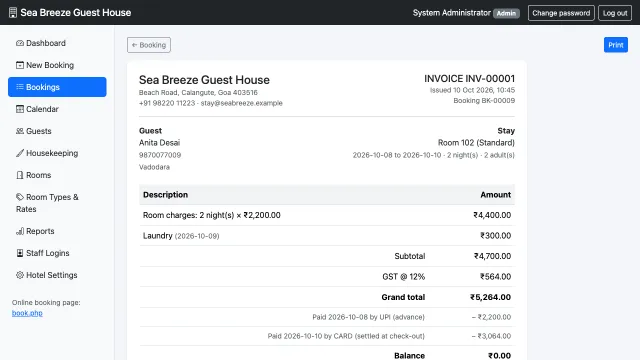Screen dimensions: 640x360
Task: Click the ₹4,400.00 room charges amount
Action: [x=492, y=215]
